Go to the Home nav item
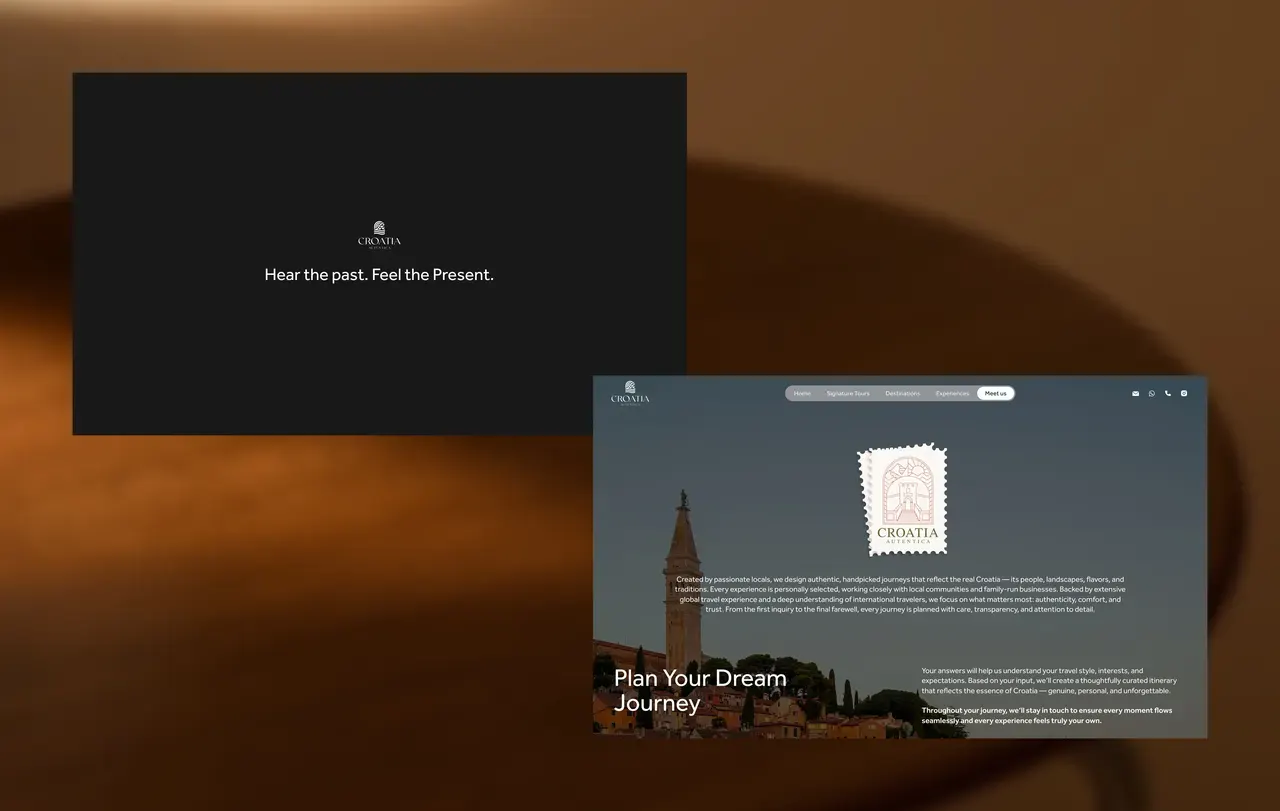The image size is (1280, 811). [802, 394]
